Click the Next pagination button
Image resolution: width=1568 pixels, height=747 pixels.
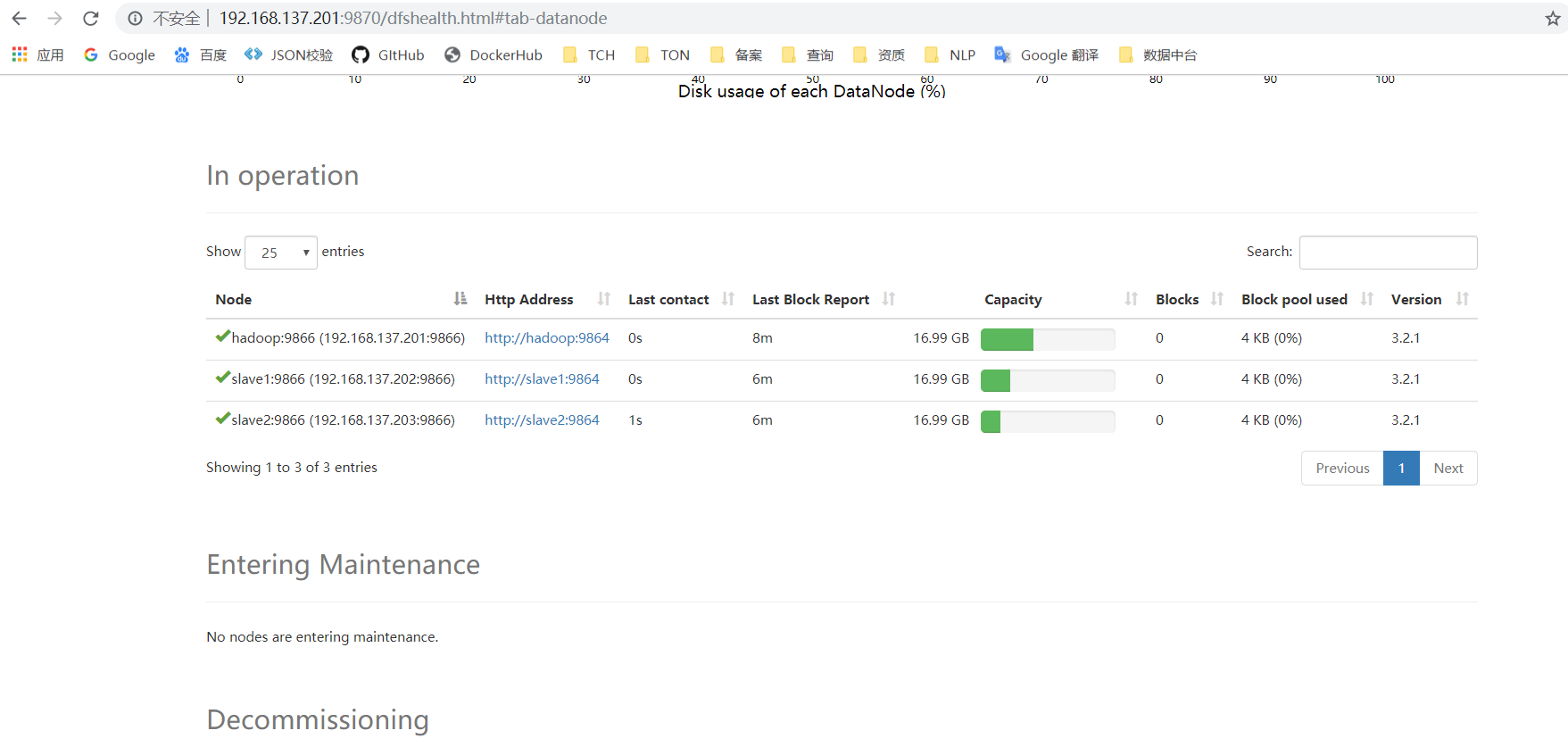tap(1448, 469)
